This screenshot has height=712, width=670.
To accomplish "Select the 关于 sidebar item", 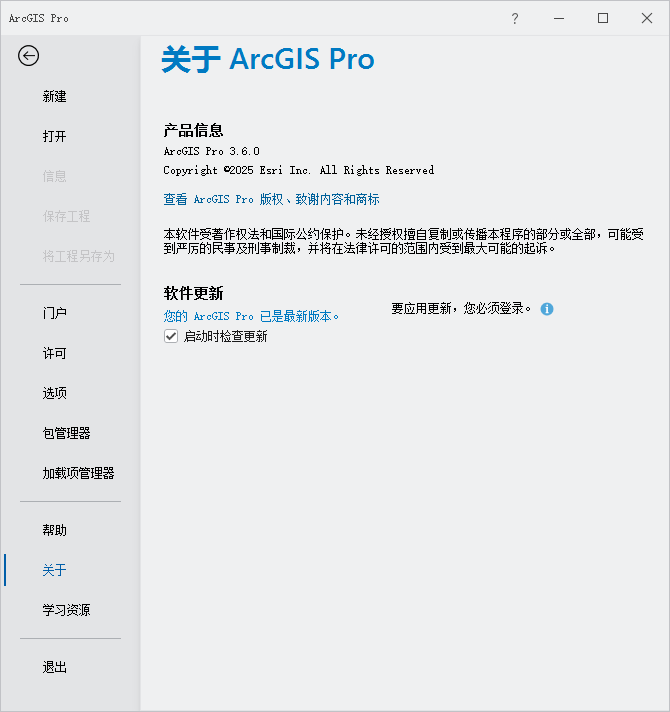I will (54, 570).
